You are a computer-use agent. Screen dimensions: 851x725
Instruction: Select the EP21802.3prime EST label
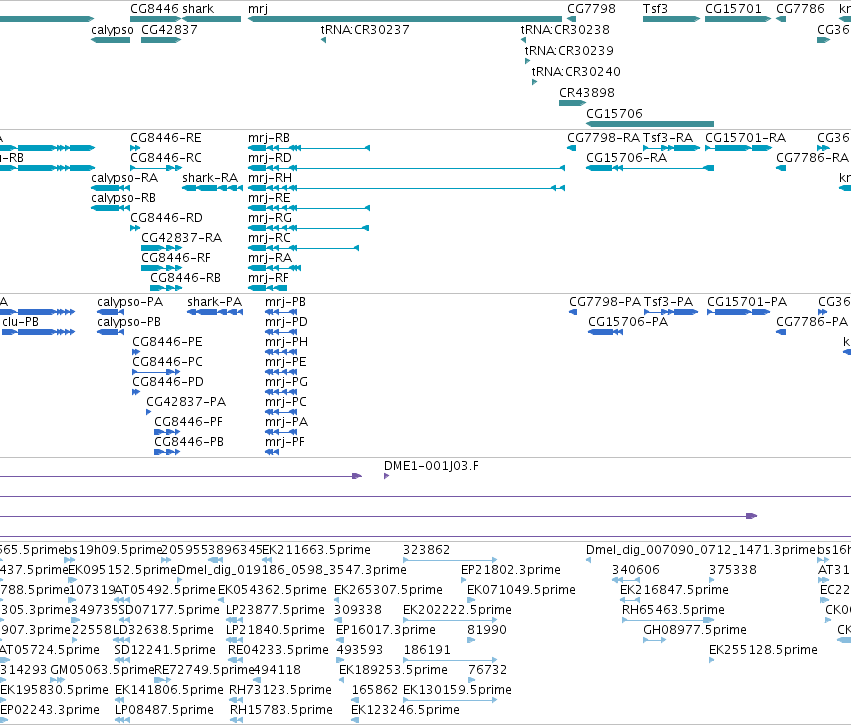point(511,570)
